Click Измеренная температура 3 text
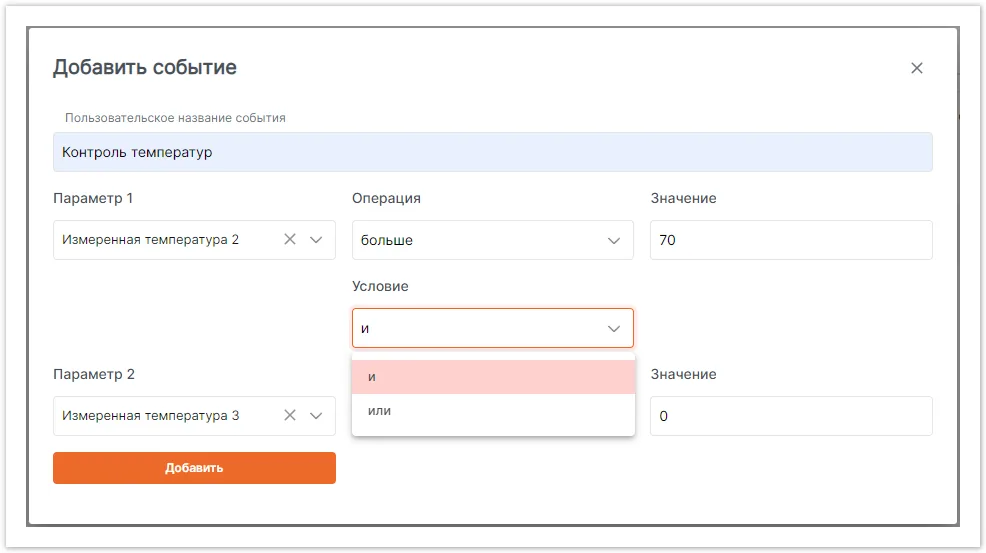Screen dimensions: 986x553 150,416
